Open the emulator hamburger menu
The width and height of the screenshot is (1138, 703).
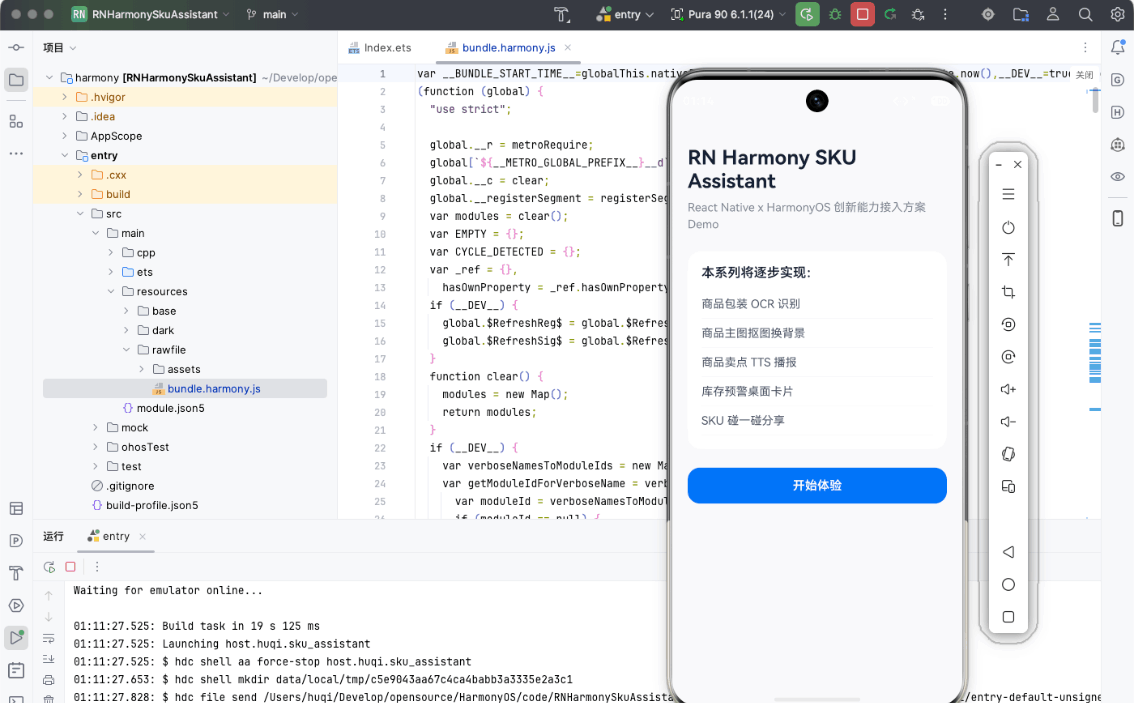(x=1008, y=194)
